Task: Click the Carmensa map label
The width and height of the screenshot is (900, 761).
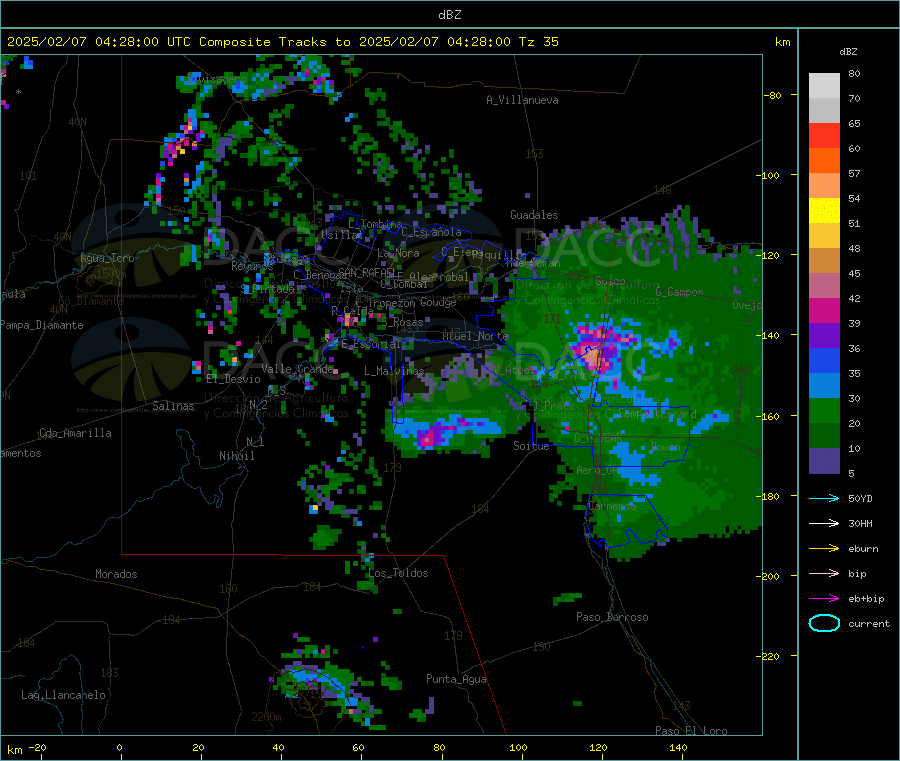Action: tap(612, 506)
